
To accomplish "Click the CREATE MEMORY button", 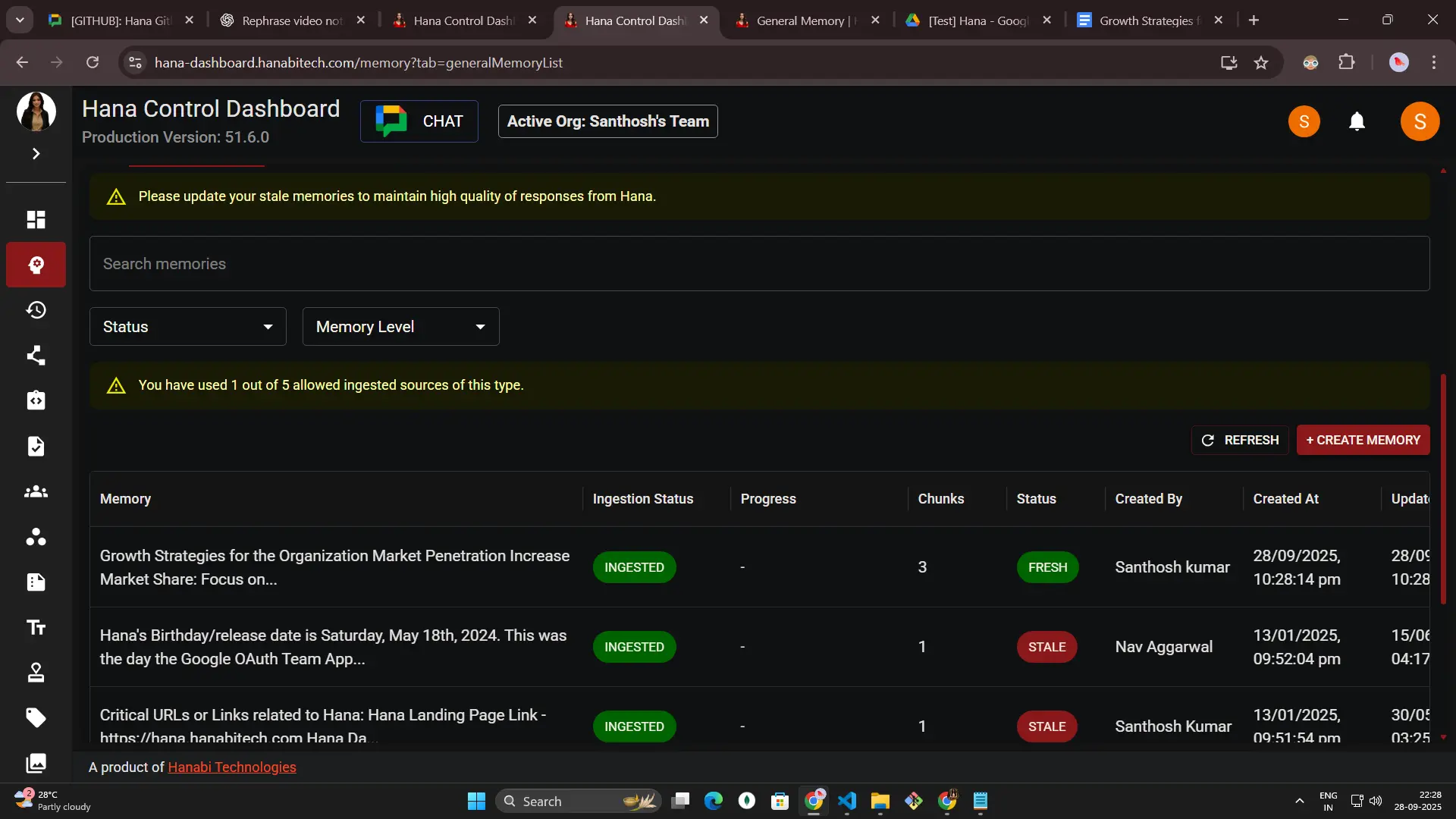I will (x=1363, y=440).
